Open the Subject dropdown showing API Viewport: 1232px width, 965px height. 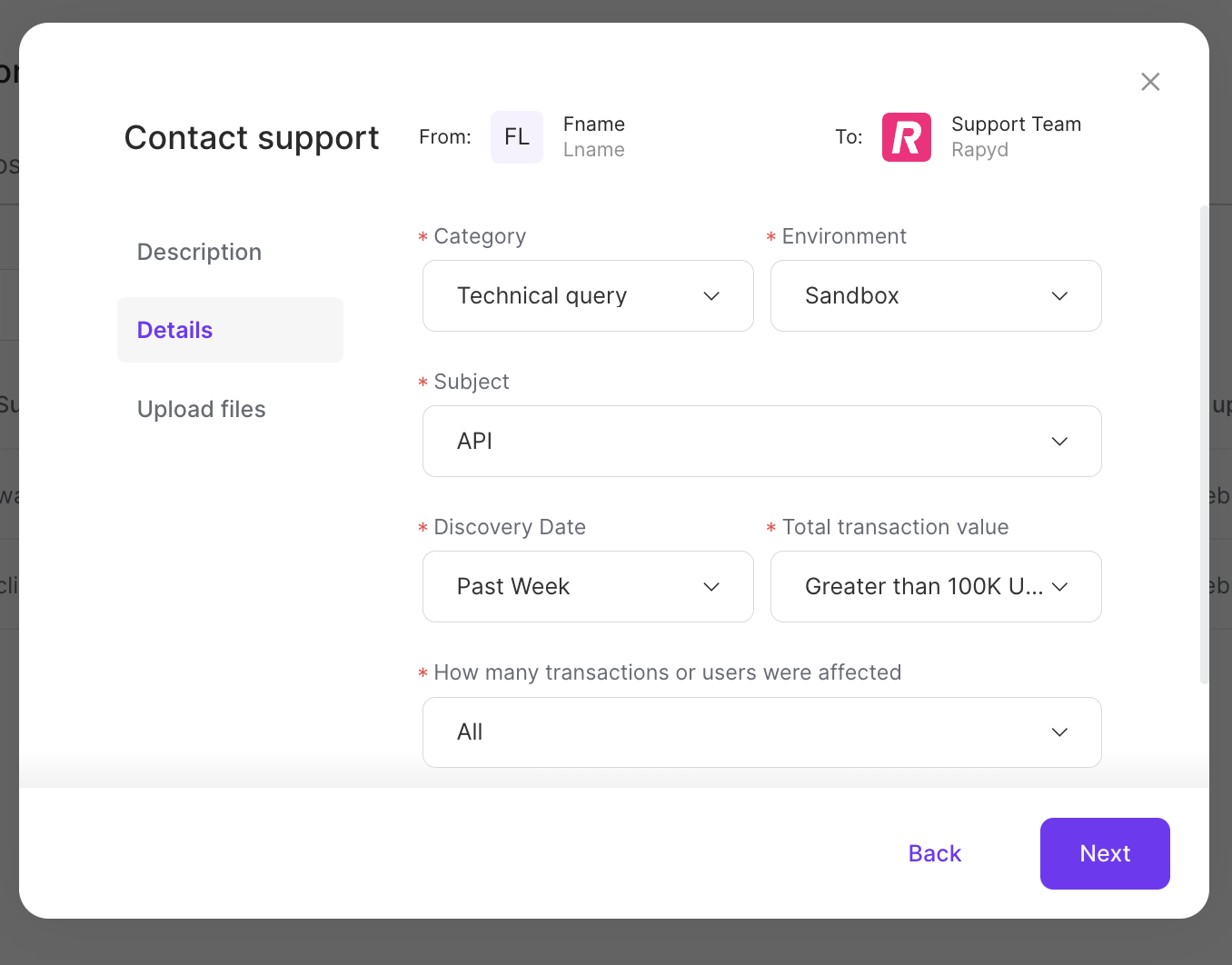762,442
